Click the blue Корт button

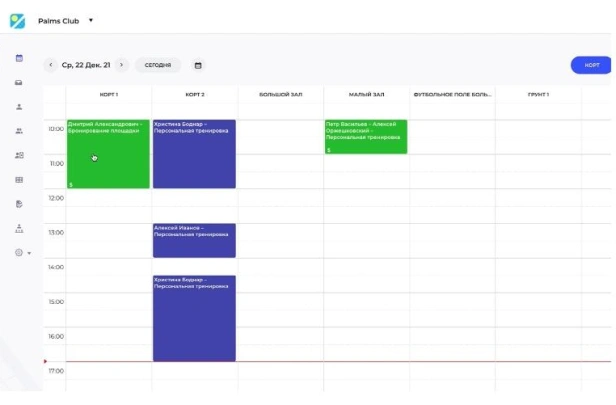[592, 65]
